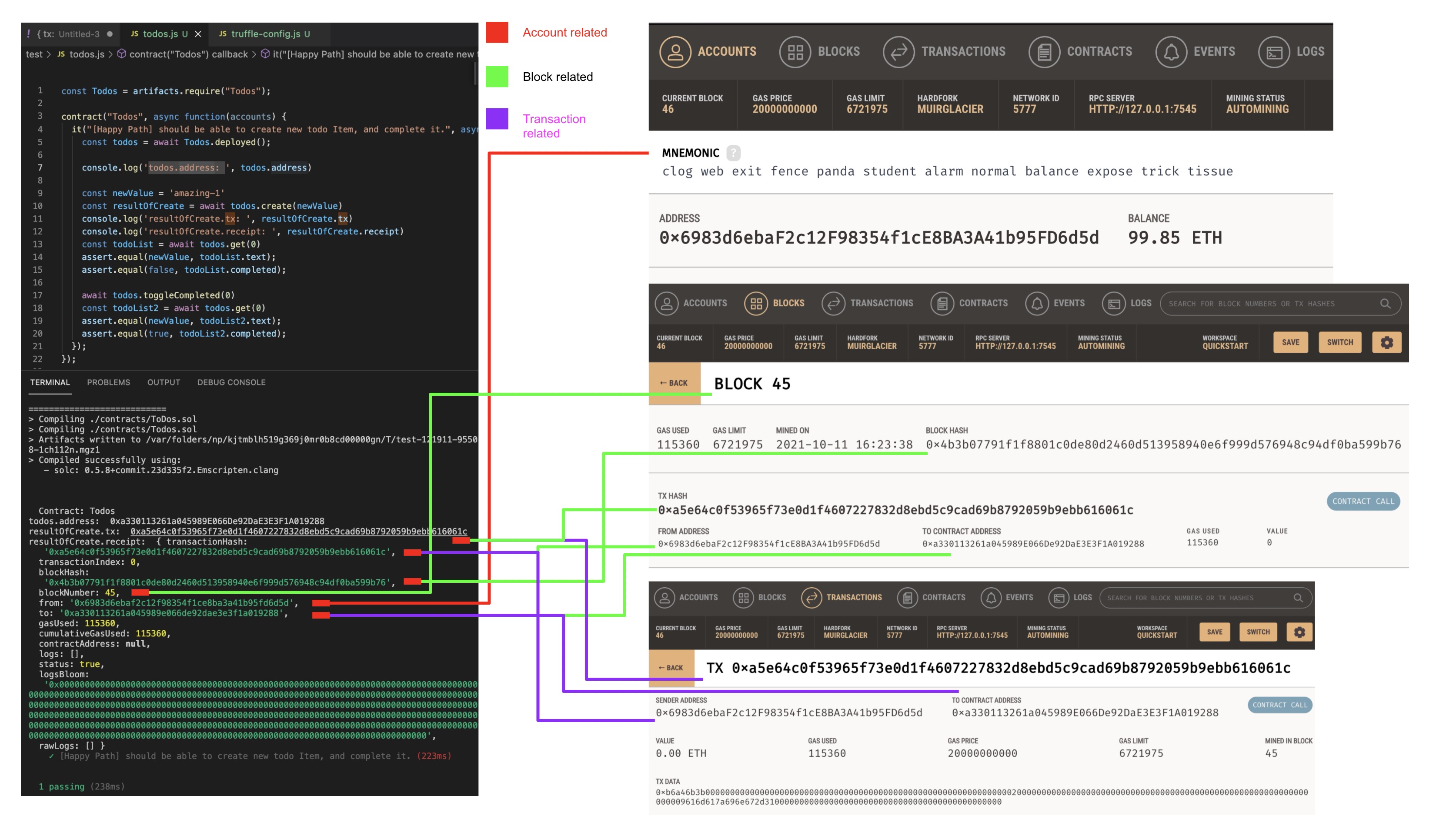Click SWITCH button in Block 45 window
Screen dimensions: 1456x816
[x=1339, y=342]
